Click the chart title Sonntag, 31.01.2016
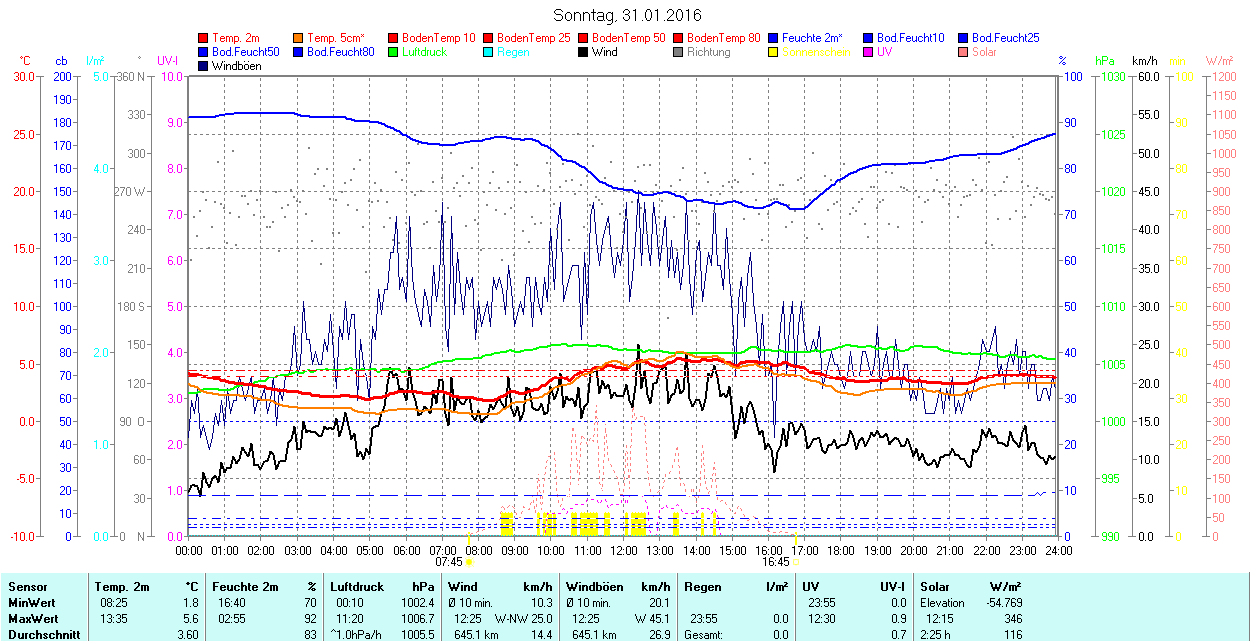 627,16
